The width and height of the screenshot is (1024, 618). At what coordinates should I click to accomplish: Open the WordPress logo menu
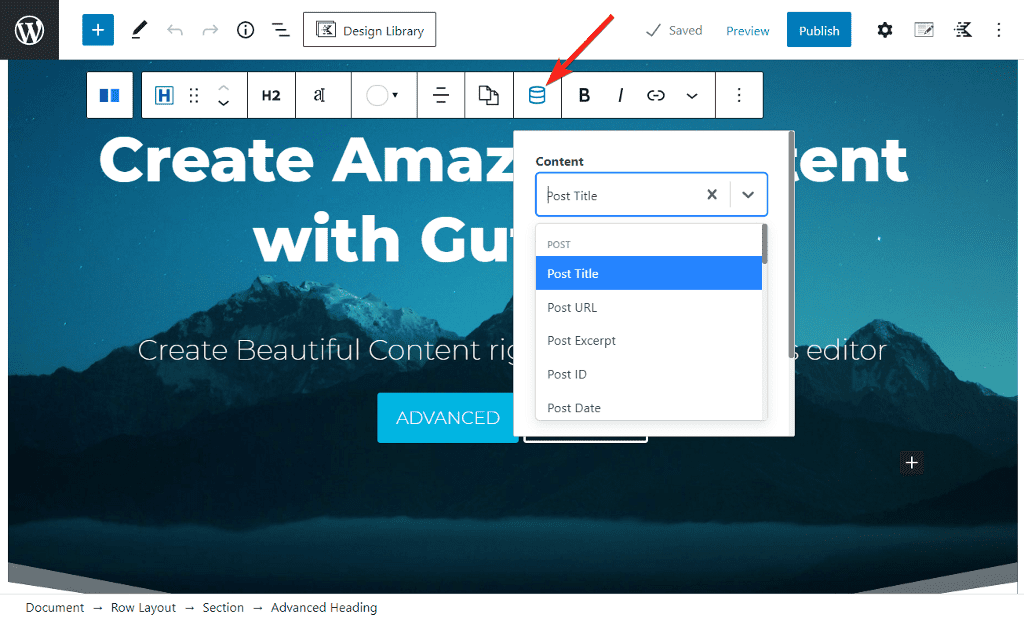tap(29, 30)
